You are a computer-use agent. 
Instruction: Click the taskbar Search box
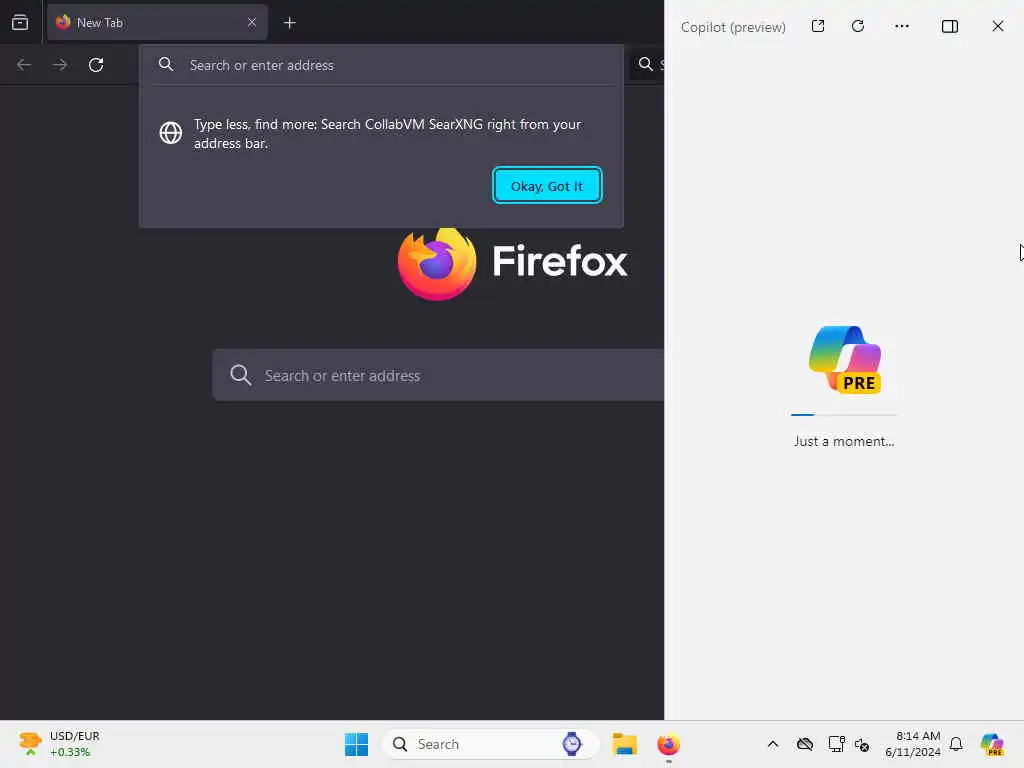[490, 744]
